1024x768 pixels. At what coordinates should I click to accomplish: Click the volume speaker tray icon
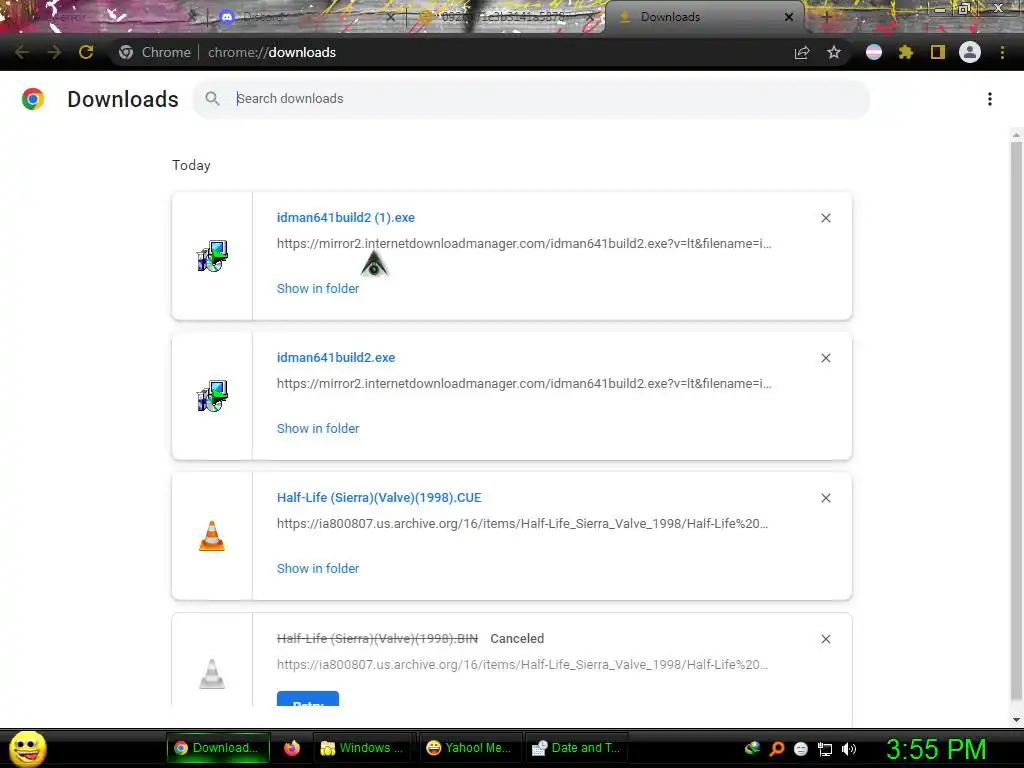849,748
